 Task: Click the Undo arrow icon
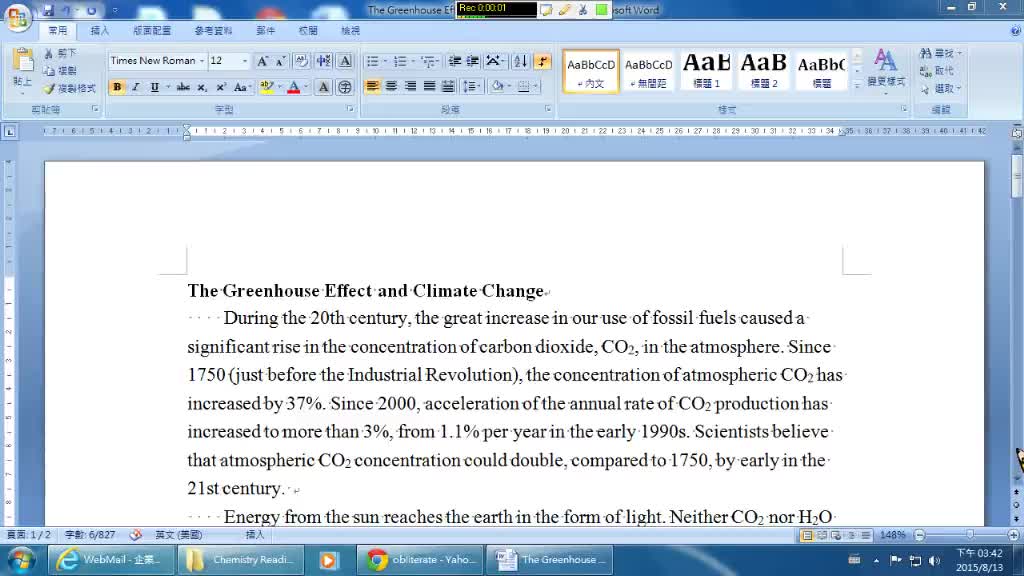pos(66,10)
